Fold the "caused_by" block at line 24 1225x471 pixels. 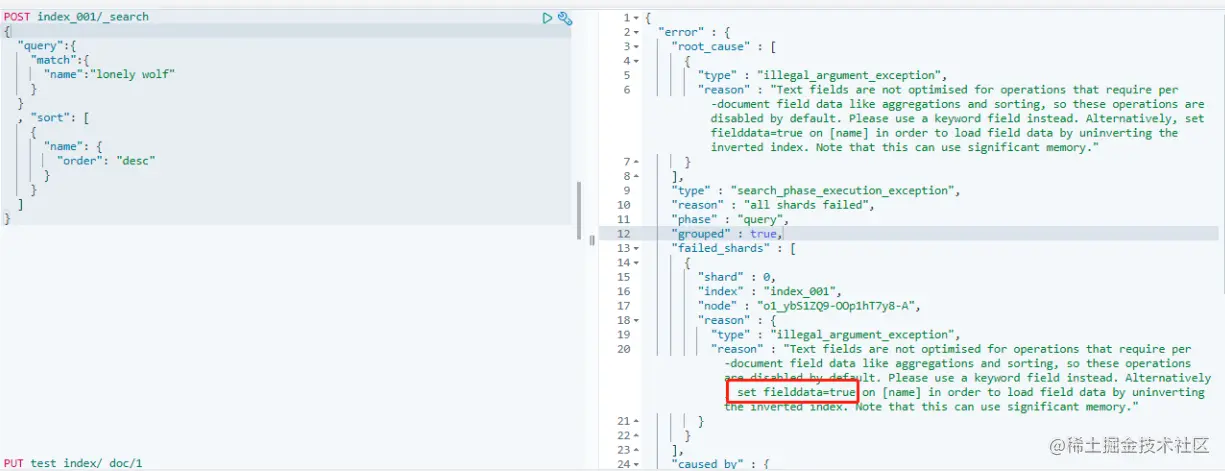[638, 464]
